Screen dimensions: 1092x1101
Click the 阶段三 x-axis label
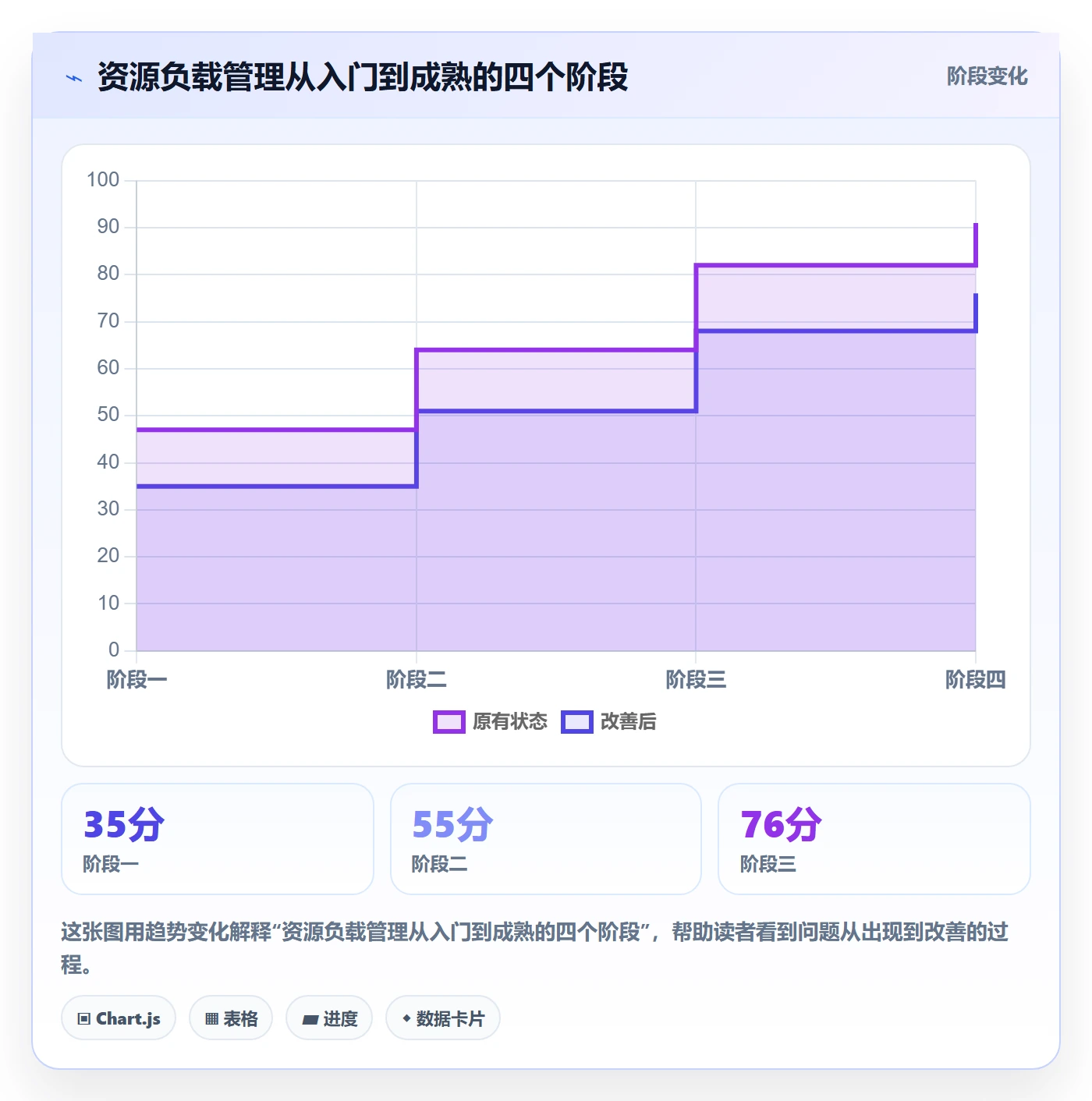tap(696, 680)
